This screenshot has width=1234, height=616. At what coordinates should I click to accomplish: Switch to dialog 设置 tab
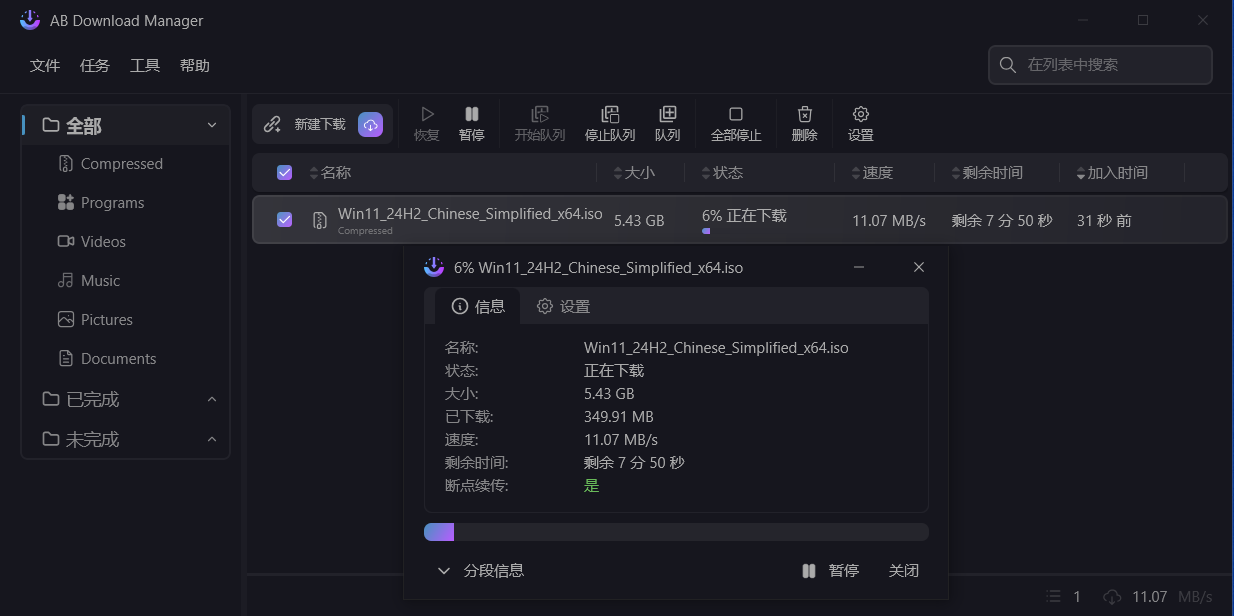point(563,306)
